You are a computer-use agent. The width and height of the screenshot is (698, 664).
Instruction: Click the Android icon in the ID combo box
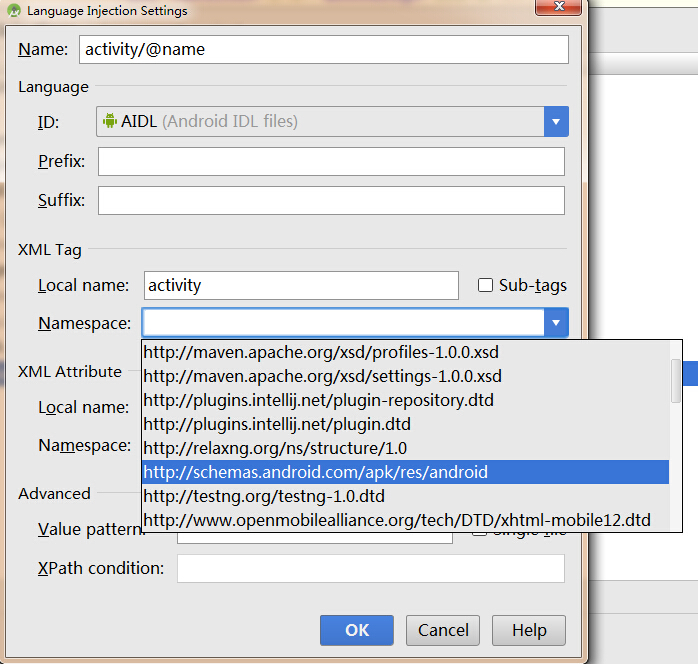click(x=110, y=121)
